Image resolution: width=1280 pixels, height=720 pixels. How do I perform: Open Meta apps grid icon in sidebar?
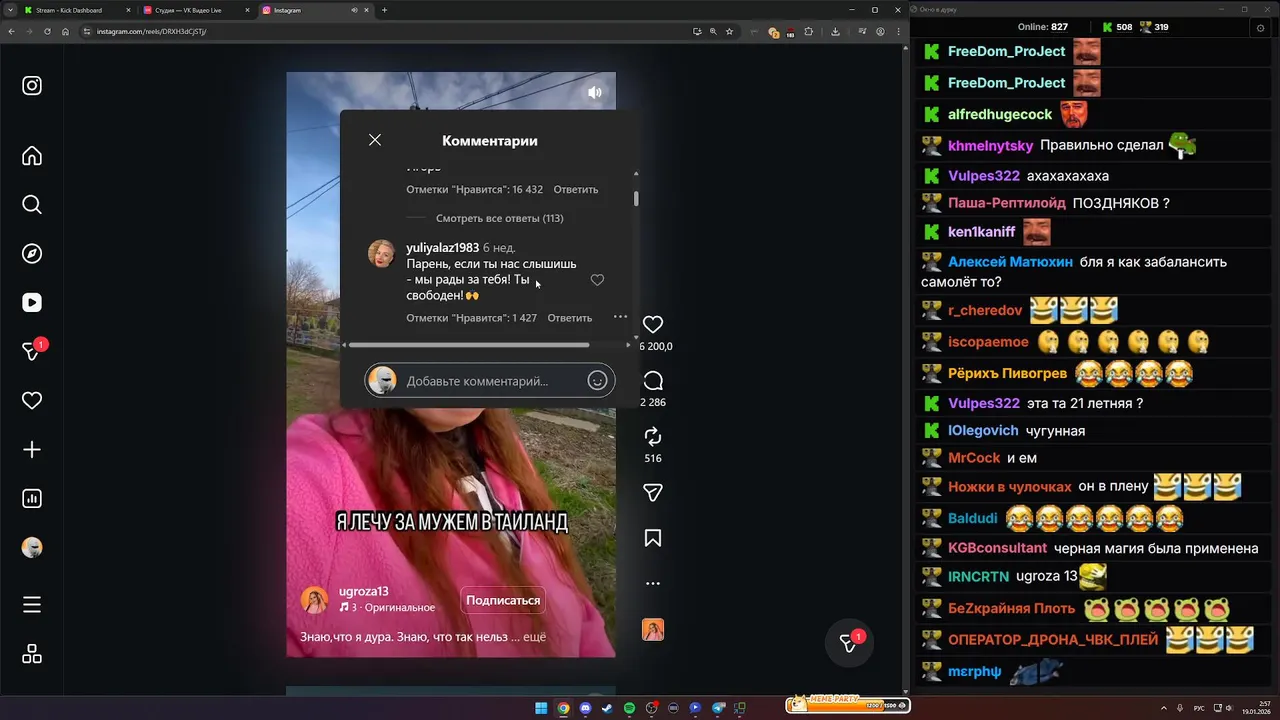coord(32,654)
